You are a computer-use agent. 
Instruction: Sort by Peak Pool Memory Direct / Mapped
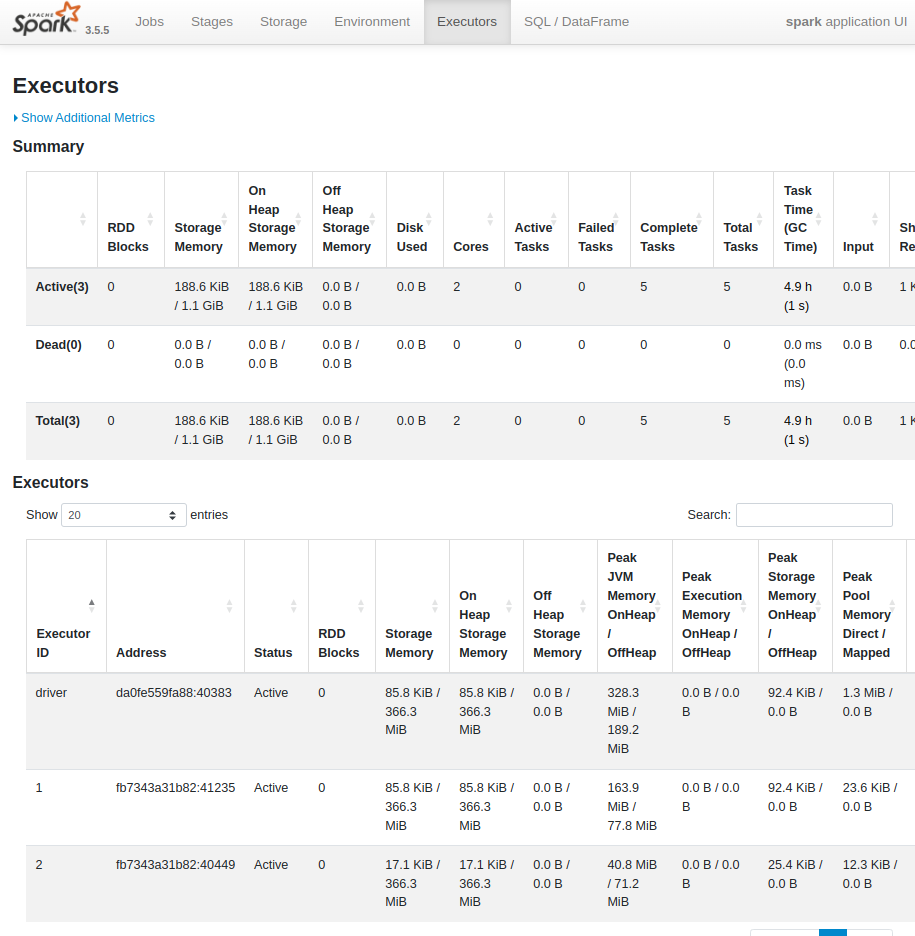tap(870, 606)
